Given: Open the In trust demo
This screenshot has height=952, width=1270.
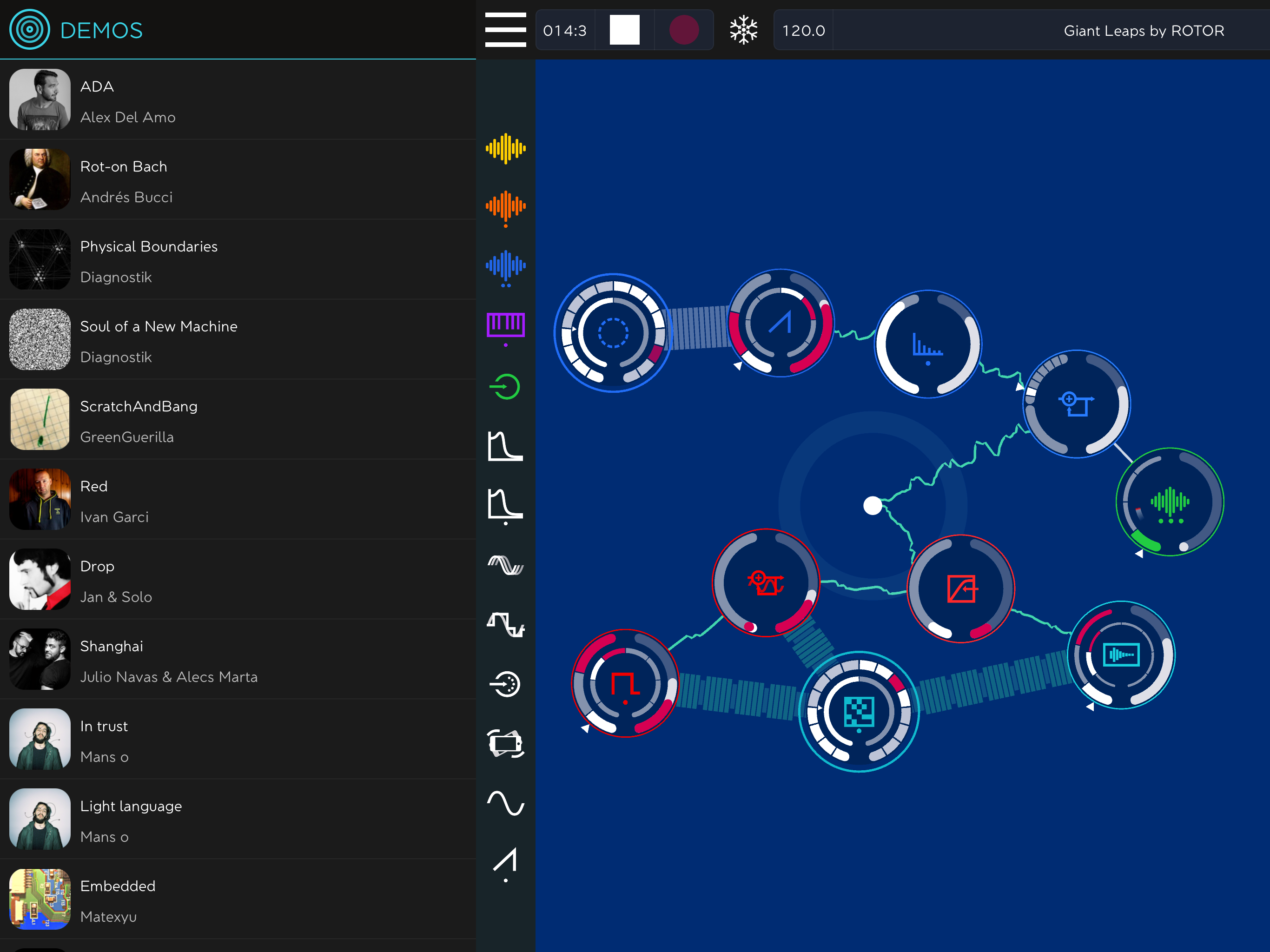Looking at the screenshot, I should coord(238,739).
